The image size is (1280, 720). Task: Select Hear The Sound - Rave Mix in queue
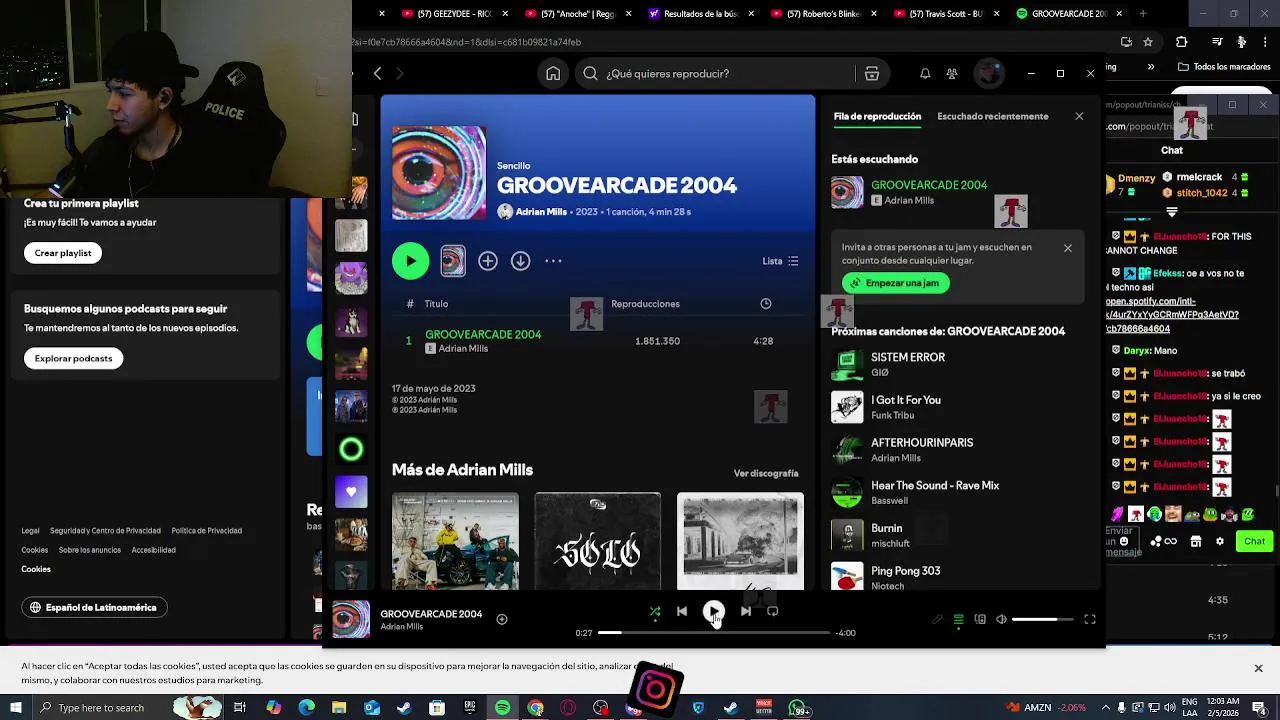coord(957,492)
